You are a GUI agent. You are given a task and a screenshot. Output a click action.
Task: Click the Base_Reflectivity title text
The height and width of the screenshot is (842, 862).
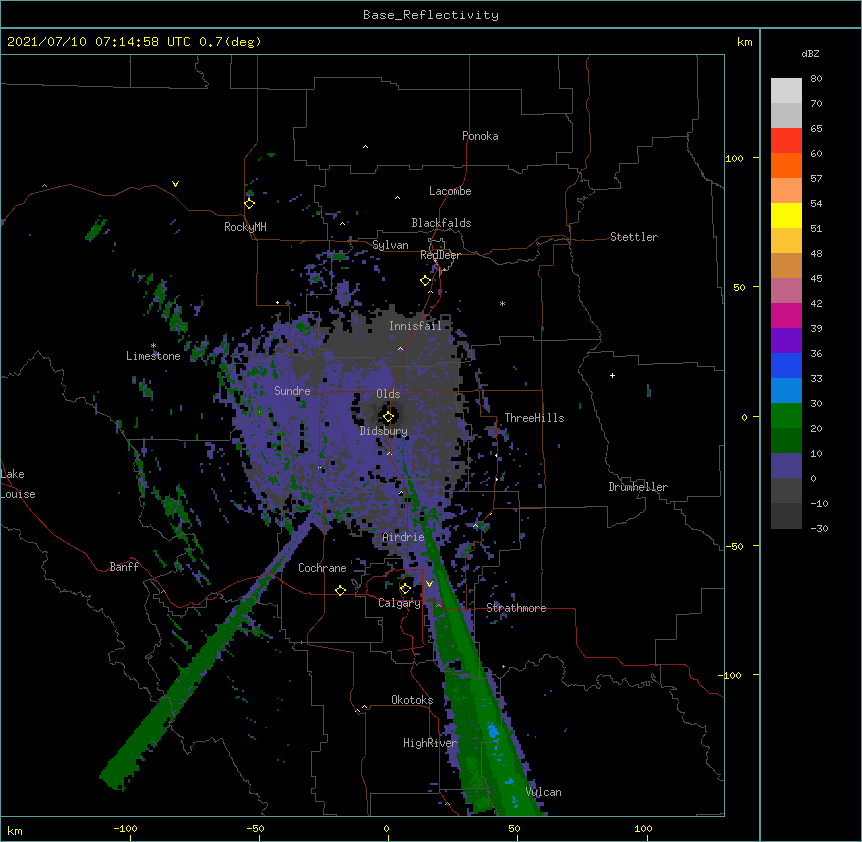coord(431,15)
